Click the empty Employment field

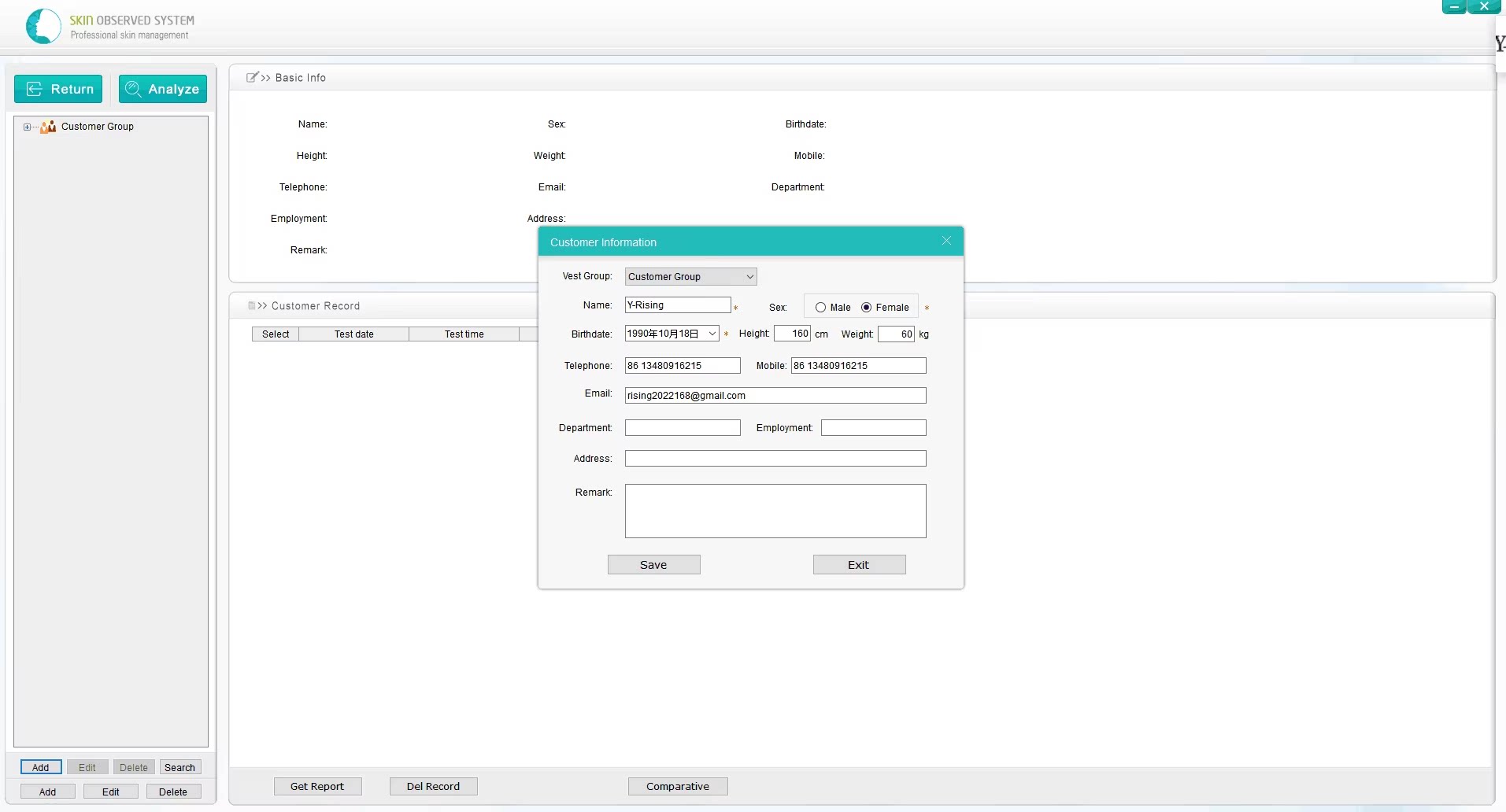coord(874,427)
